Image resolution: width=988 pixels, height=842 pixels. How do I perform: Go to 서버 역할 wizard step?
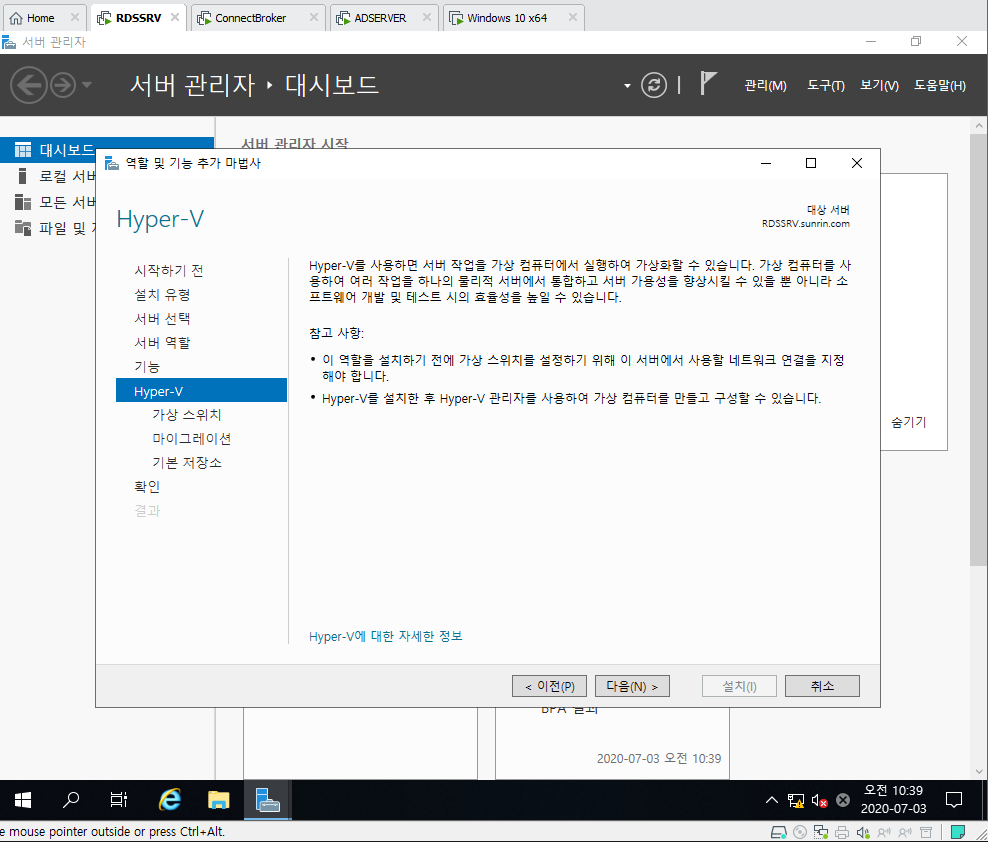pyautogui.click(x=162, y=342)
